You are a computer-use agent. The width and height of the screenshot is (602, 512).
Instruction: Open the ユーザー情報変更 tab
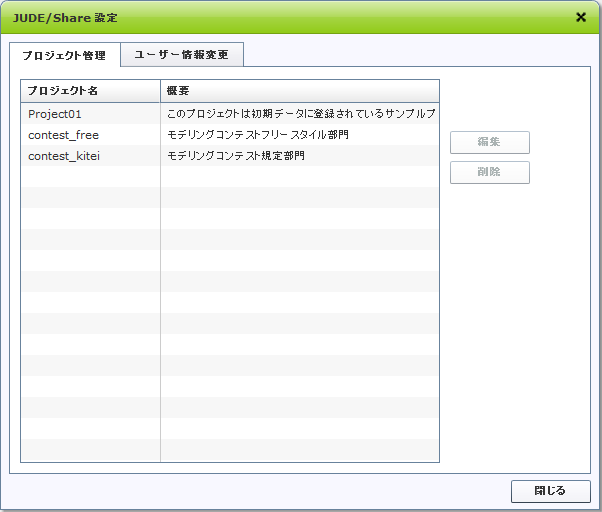click(x=182, y=55)
